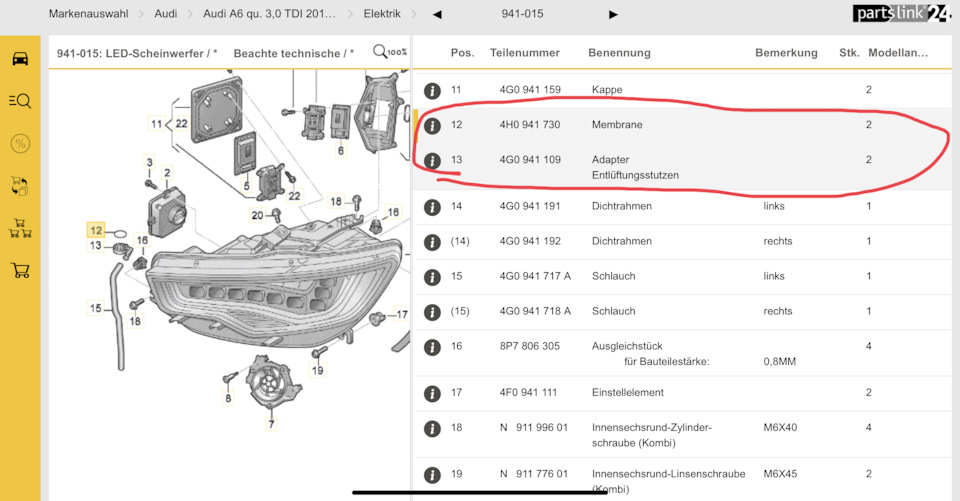The height and width of the screenshot is (501, 960).
Task: Open info icon for Dichtrahmen links
Action: click(x=432, y=207)
